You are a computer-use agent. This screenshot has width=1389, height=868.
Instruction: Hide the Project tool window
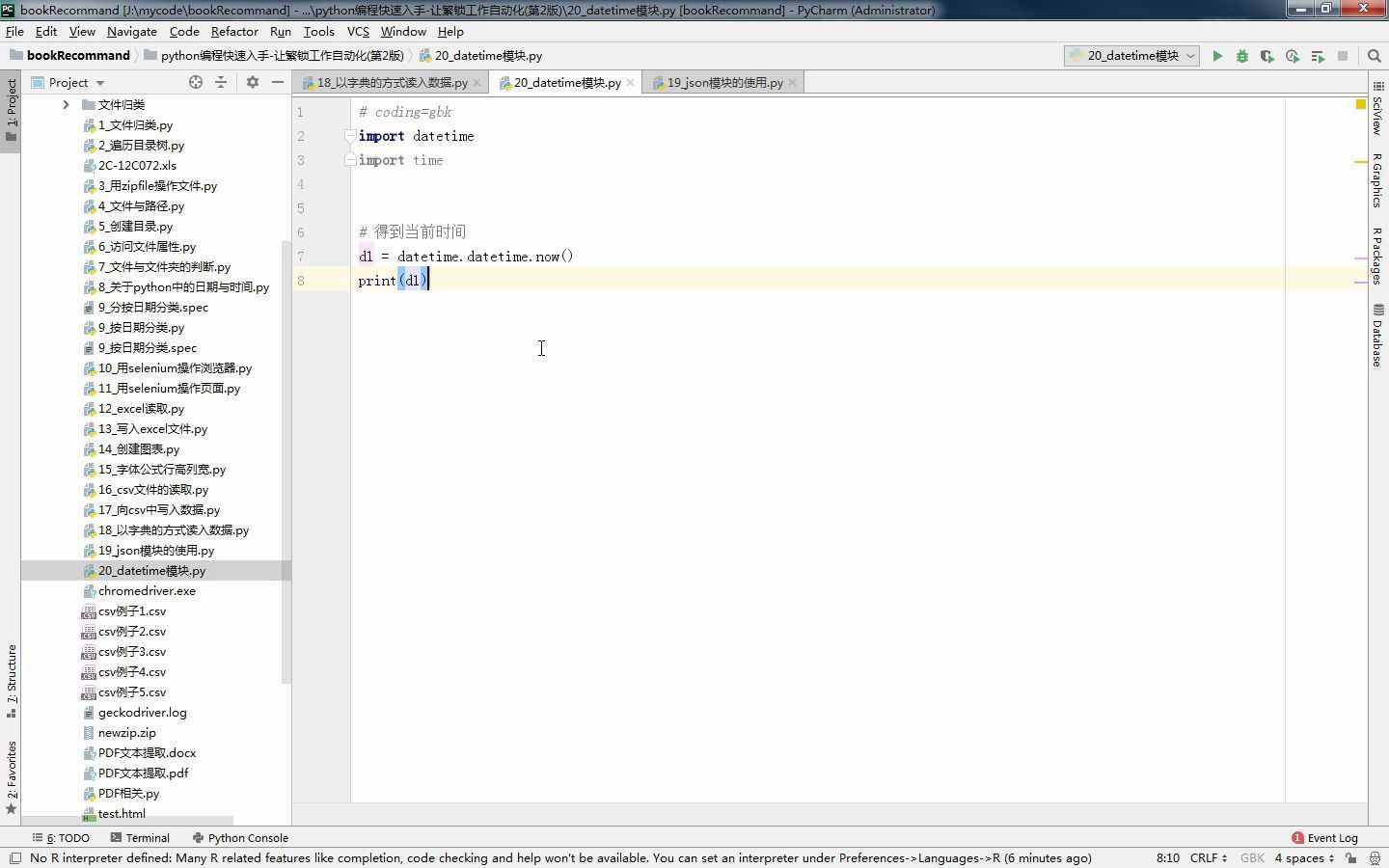[x=278, y=82]
